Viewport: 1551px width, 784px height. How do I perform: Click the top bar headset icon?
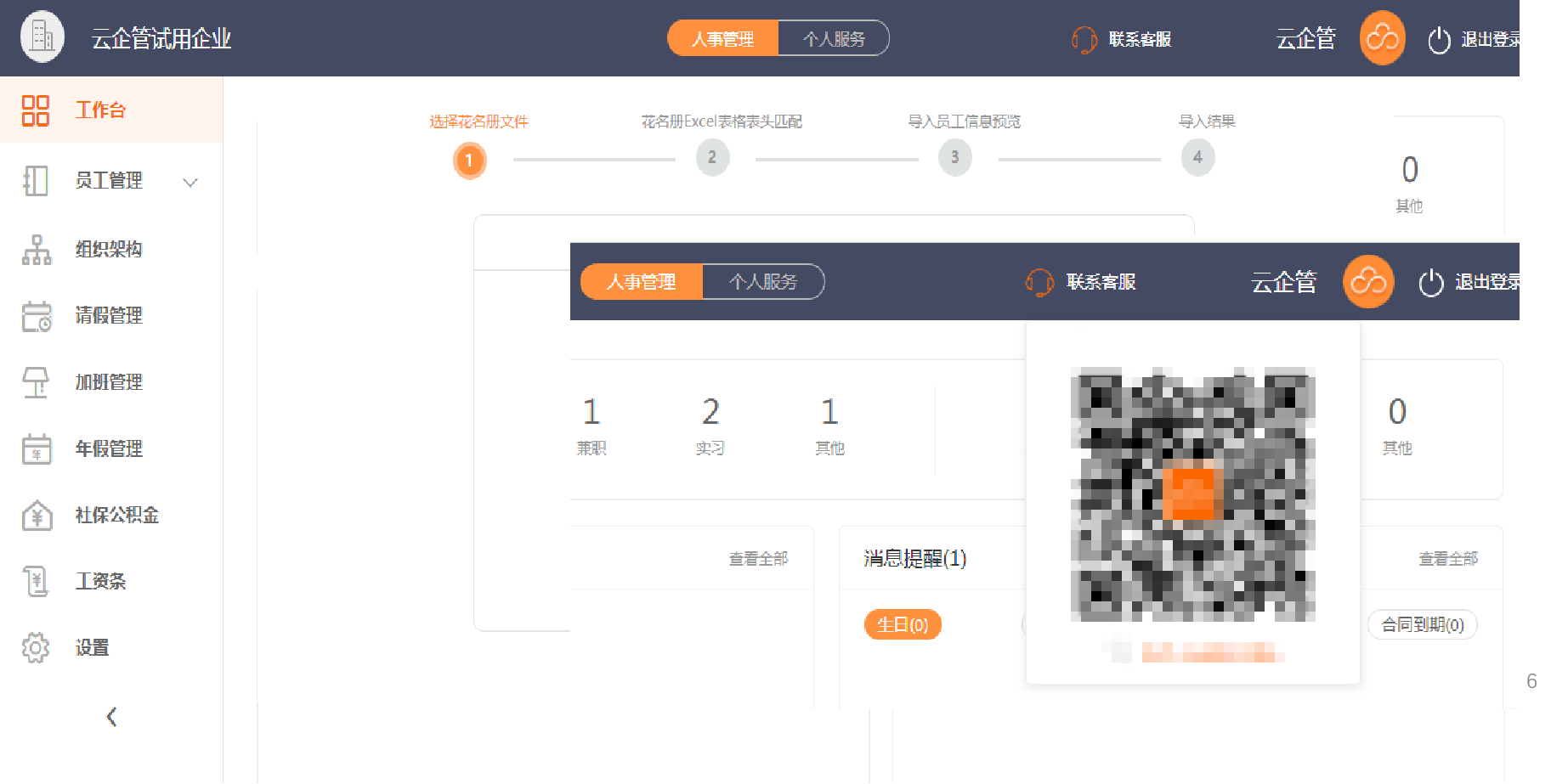(1084, 39)
